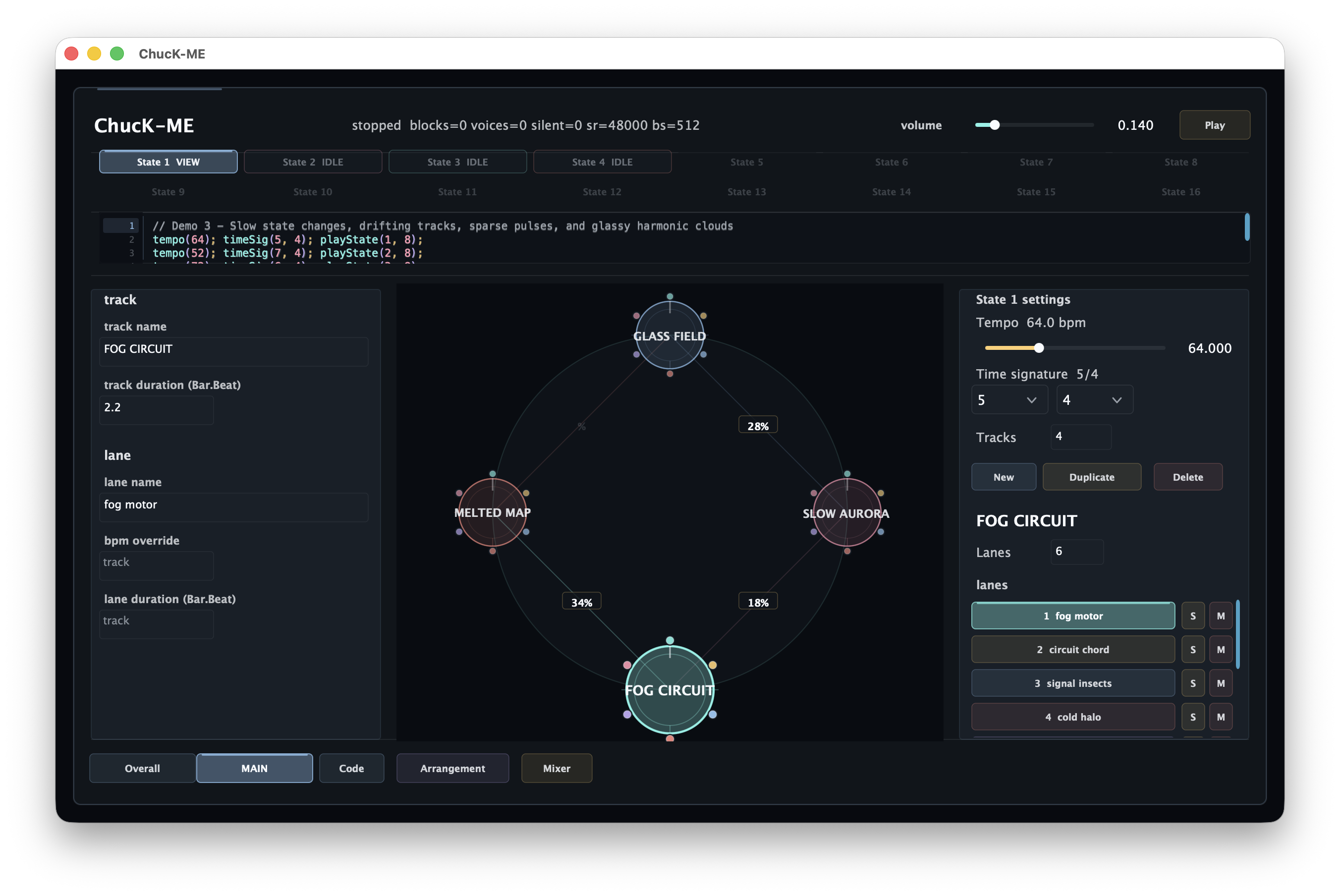The width and height of the screenshot is (1340, 896).
Task: Select the State 9 slot
Action: (x=168, y=192)
